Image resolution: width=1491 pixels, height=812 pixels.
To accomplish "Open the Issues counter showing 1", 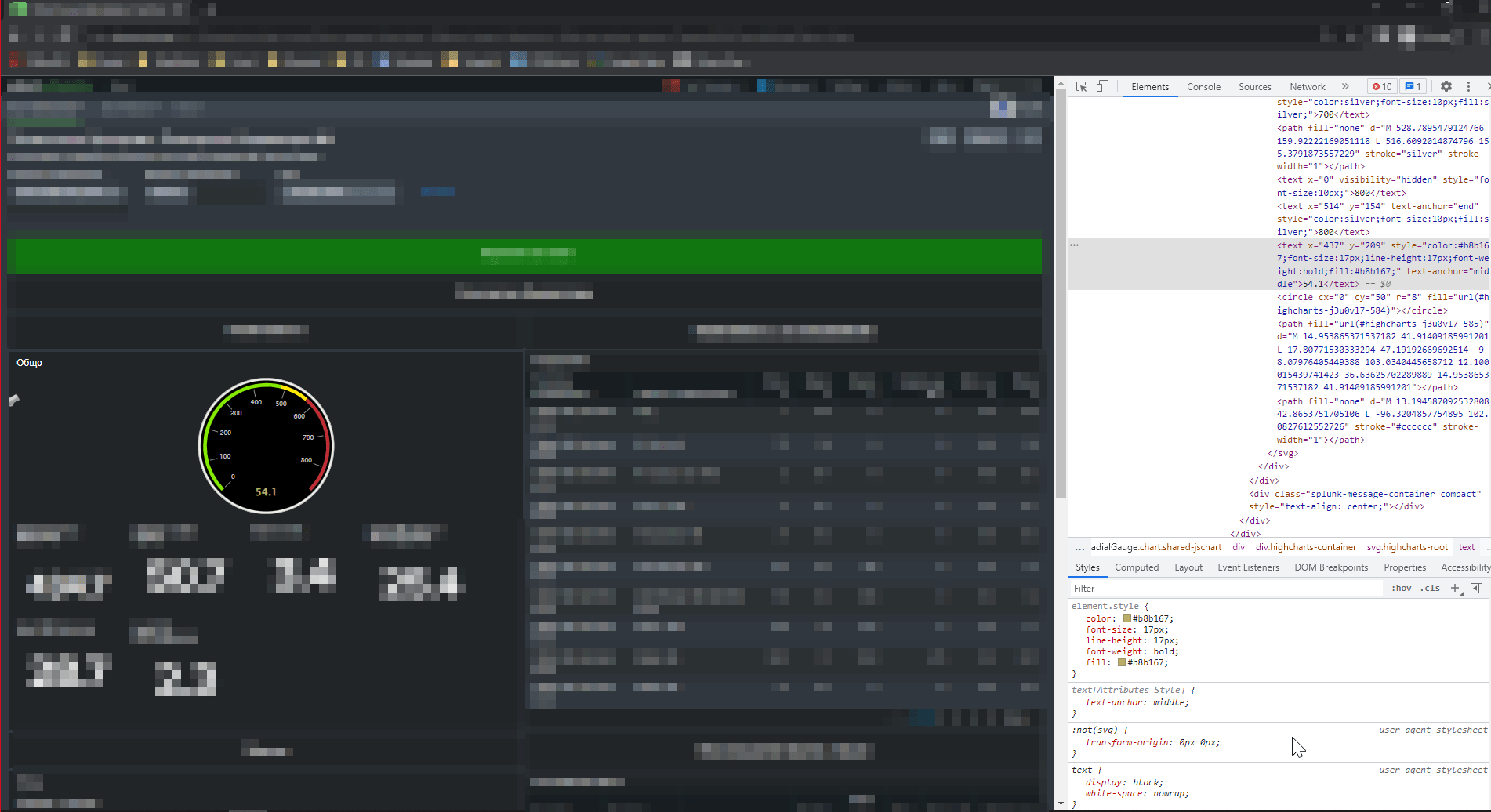I will [1413, 86].
